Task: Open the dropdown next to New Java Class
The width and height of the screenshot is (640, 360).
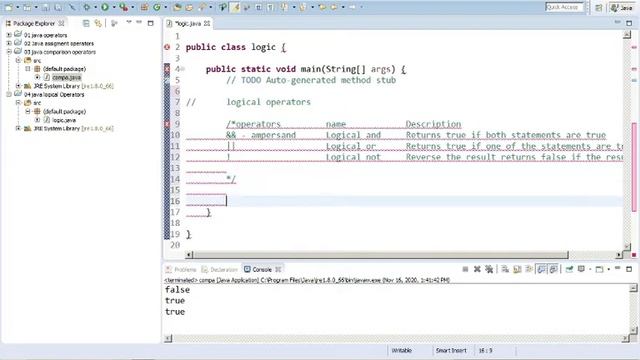Action: (x=165, y=7)
